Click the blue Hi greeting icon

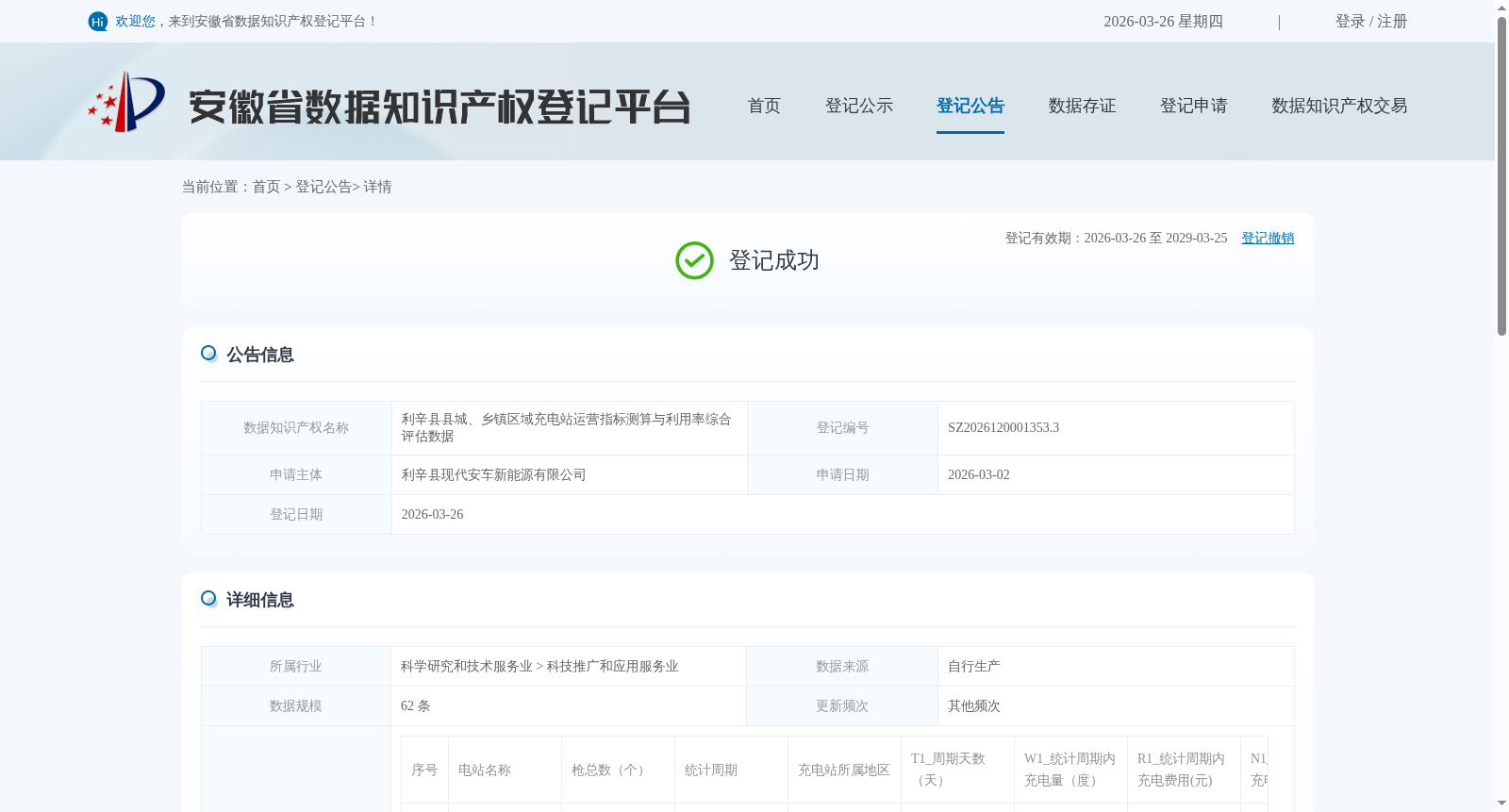(x=98, y=22)
